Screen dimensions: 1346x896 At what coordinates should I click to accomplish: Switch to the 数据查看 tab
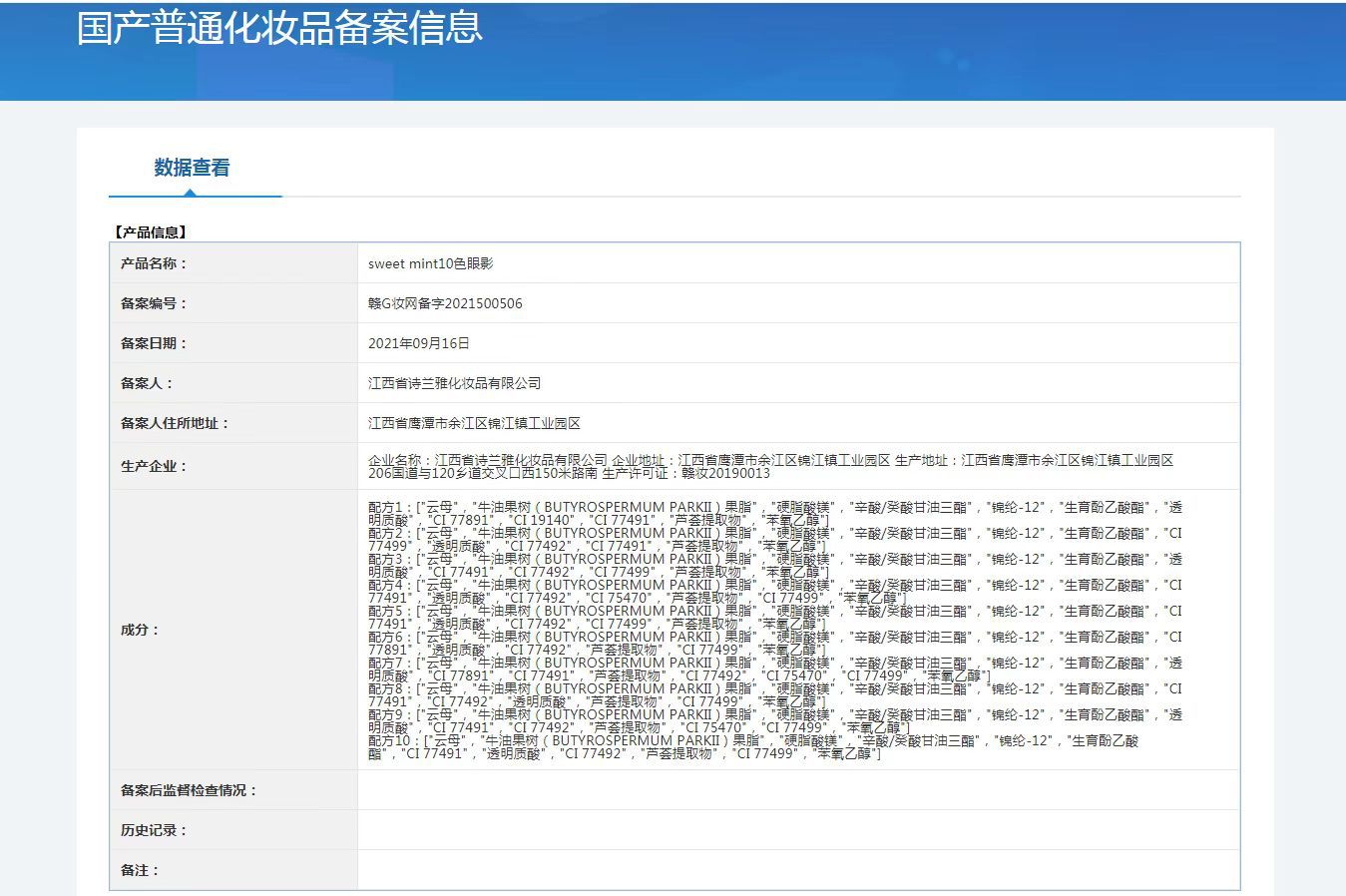coord(192,168)
